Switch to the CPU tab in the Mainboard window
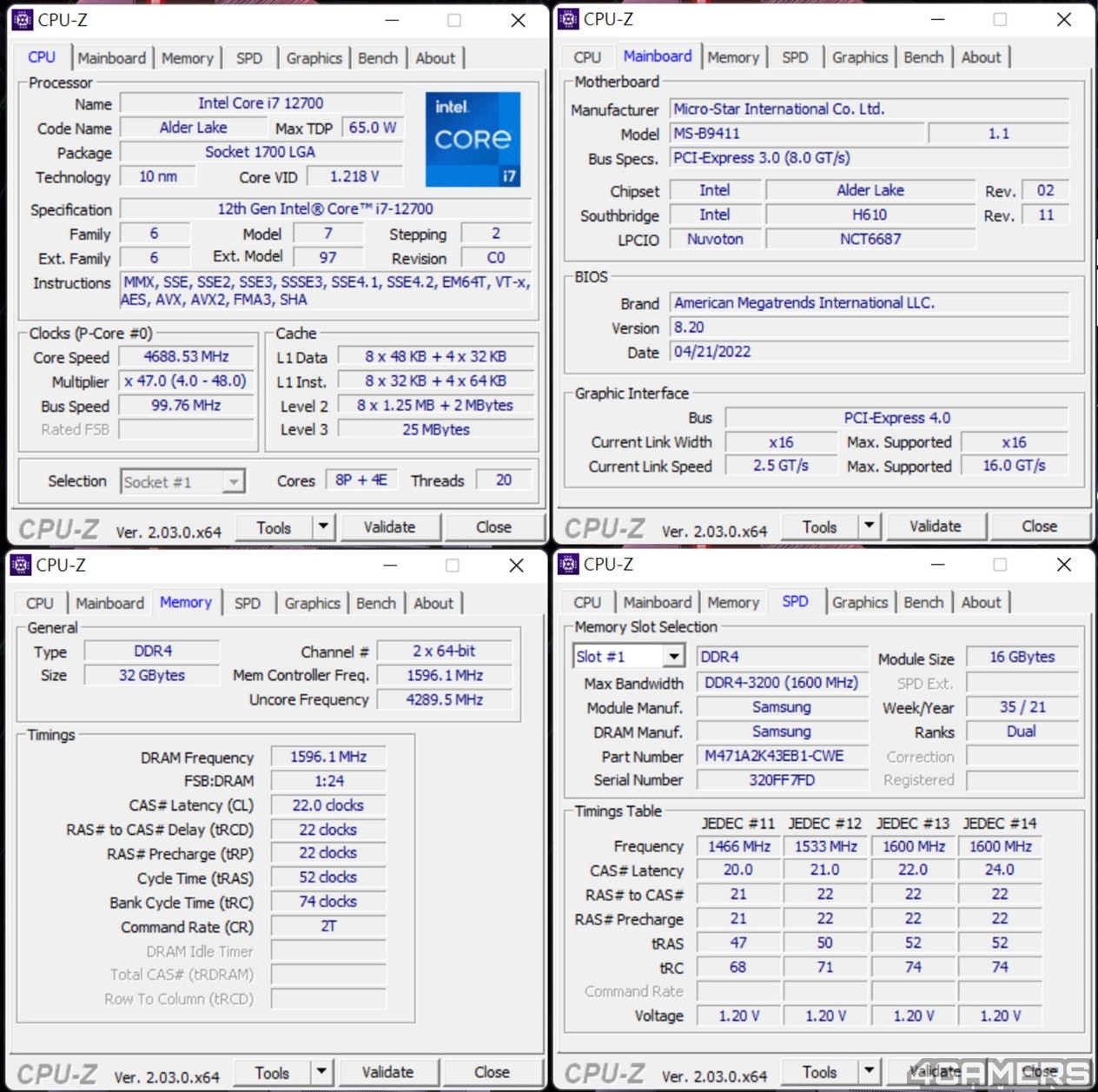This screenshot has height=1092, width=1098. pyautogui.click(x=587, y=57)
